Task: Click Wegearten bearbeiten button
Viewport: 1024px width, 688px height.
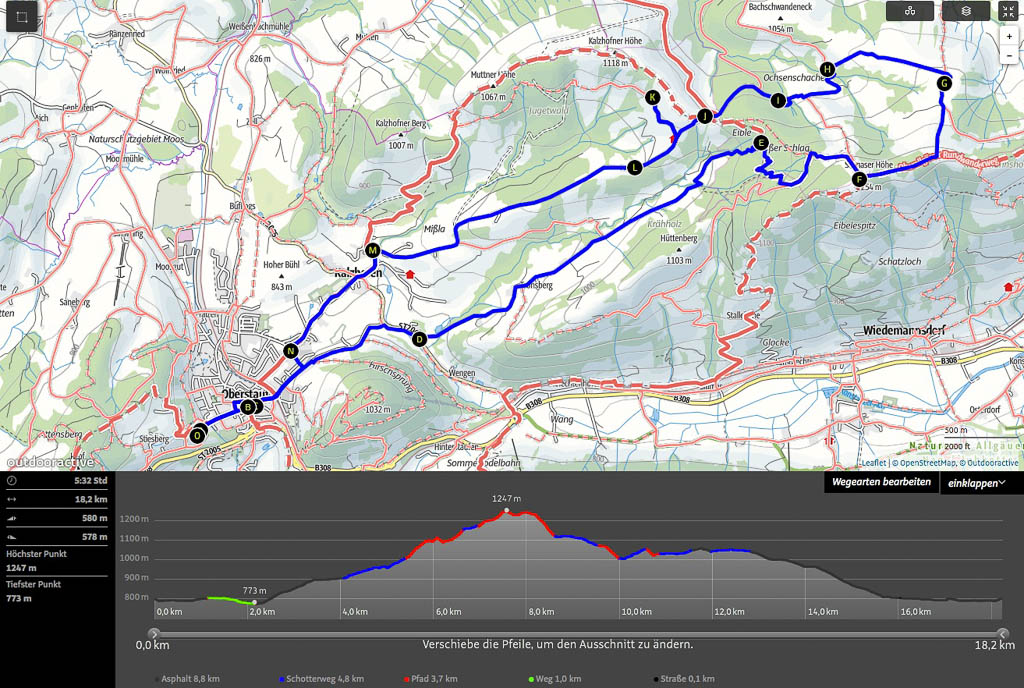Action: [x=881, y=482]
